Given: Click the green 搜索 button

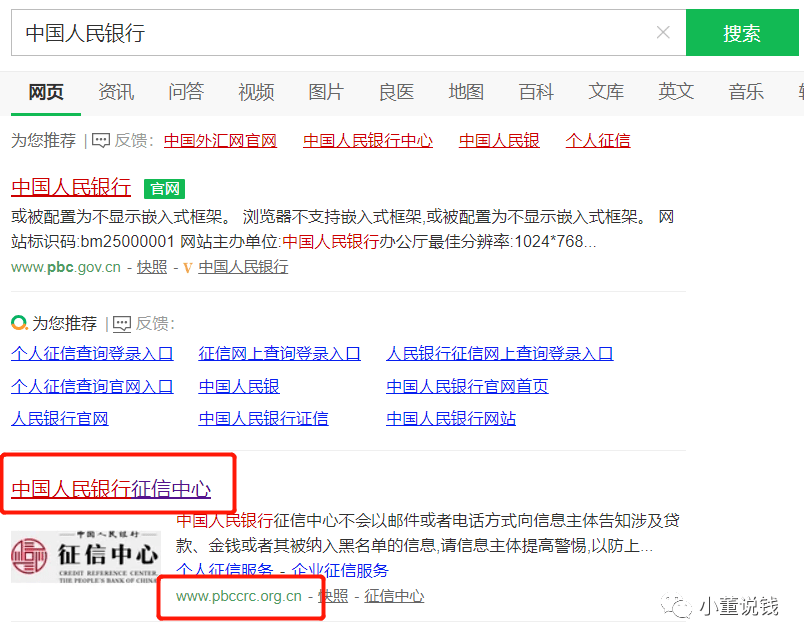Looking at the screenshot, I should pyautogui.click(x=742, y=33).
